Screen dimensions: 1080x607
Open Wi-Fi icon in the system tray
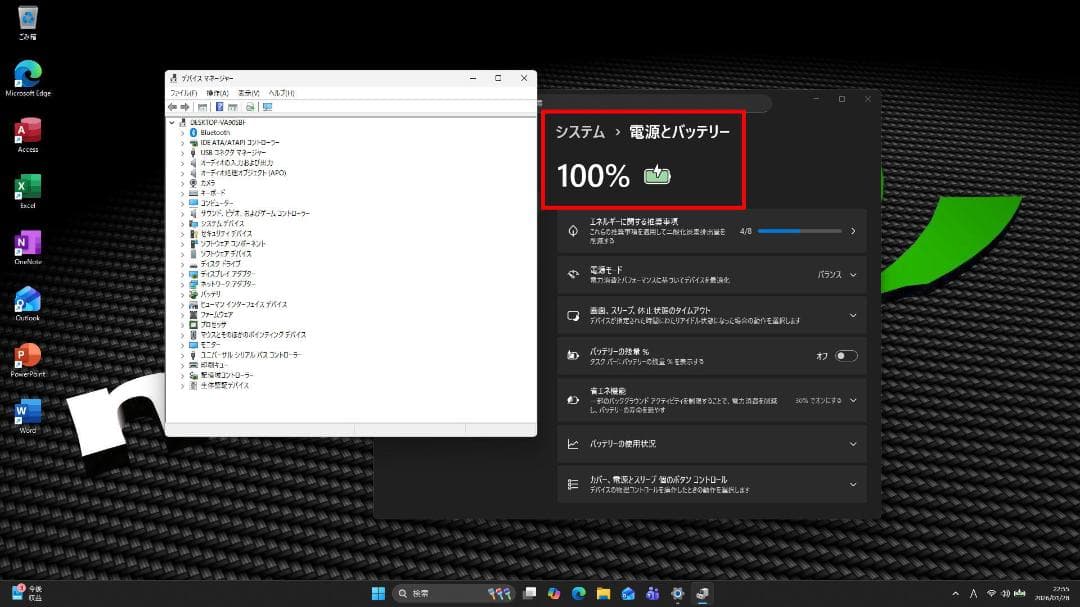993,592
